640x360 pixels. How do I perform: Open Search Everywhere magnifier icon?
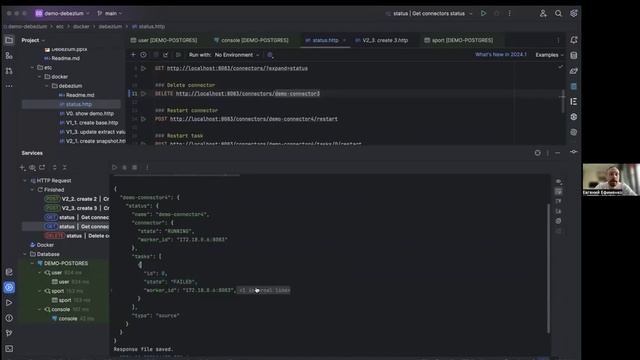pos(558,13)
